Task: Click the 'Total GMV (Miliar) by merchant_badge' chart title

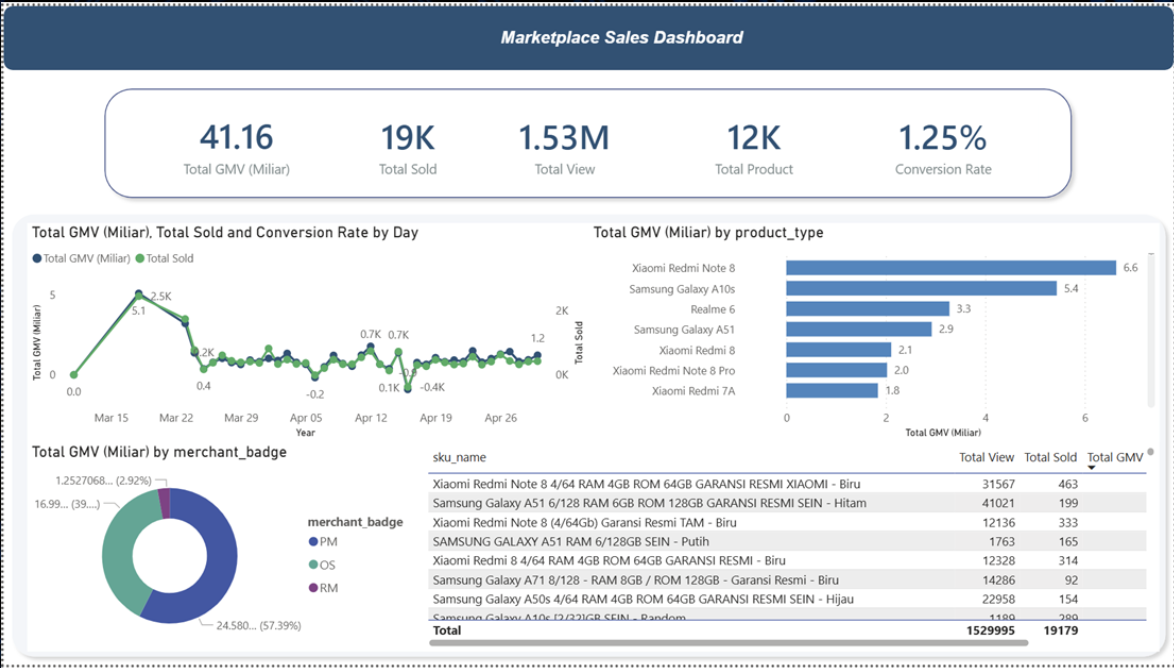Action: [x=159, y=452]
